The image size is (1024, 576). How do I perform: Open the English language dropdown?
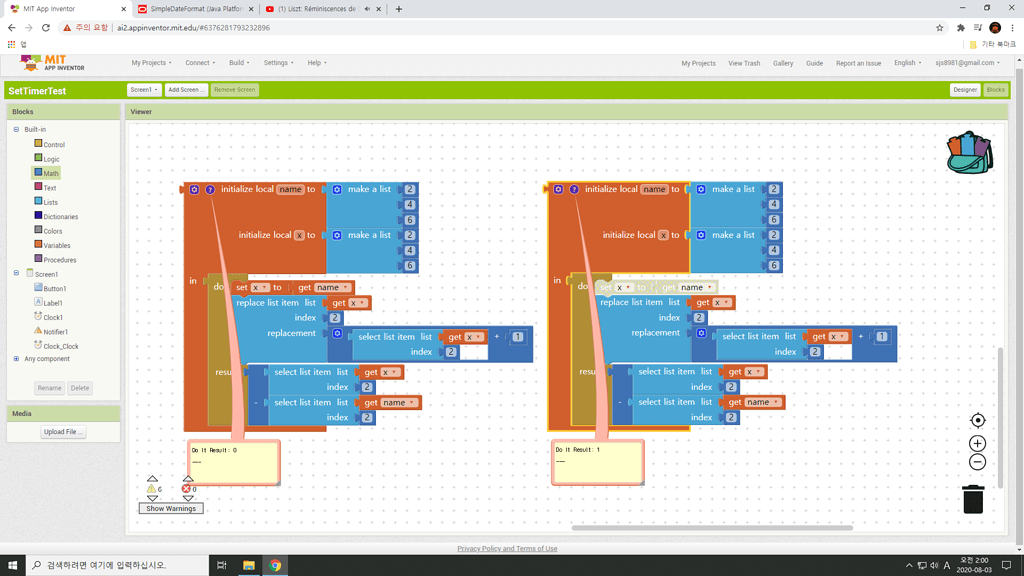coord(906,62)
